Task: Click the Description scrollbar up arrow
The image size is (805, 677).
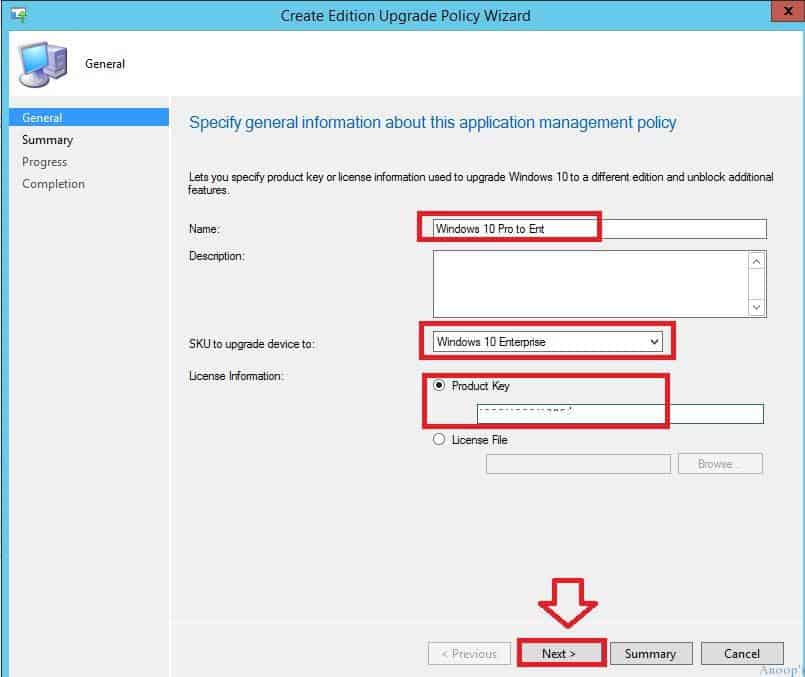Action: 757,261
